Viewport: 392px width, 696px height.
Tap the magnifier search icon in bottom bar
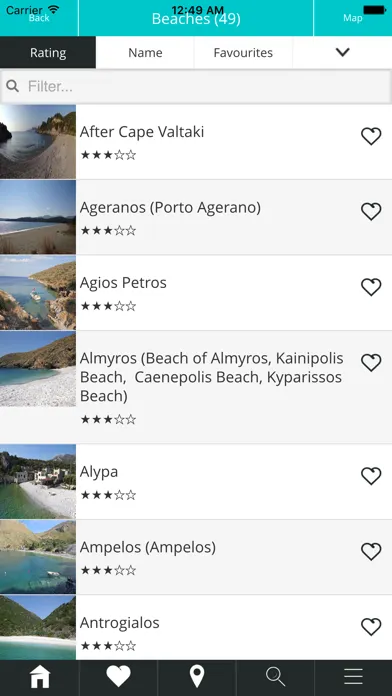[x=275, y=677]
